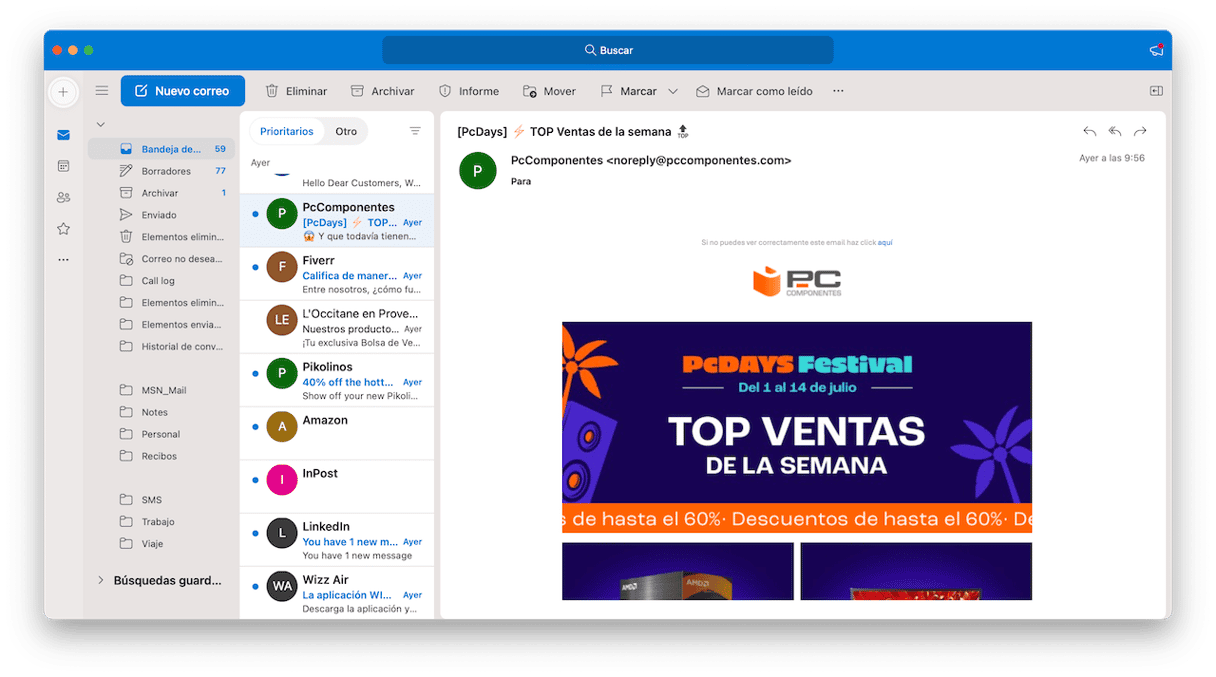Click the PC Componentes logo in the email
Image resolution: width=1216 pixels, height=677 pixels.
[x=797, y=282]
